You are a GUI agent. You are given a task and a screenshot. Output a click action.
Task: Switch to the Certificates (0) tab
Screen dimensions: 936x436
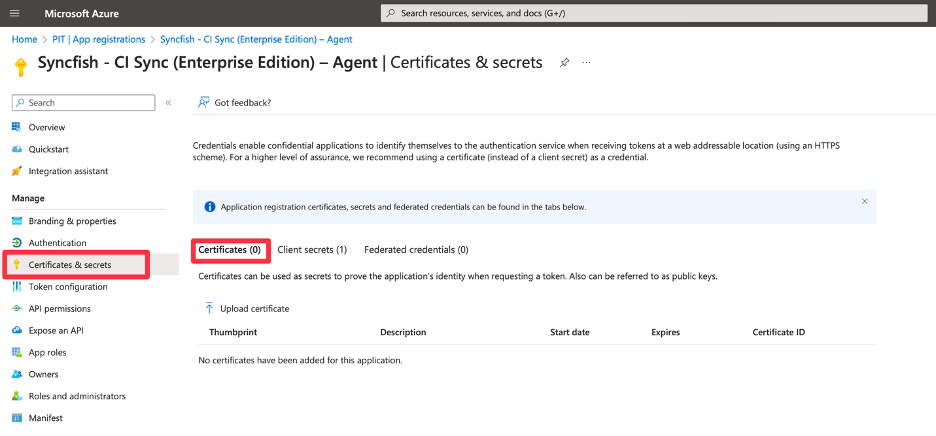point(229,250)
